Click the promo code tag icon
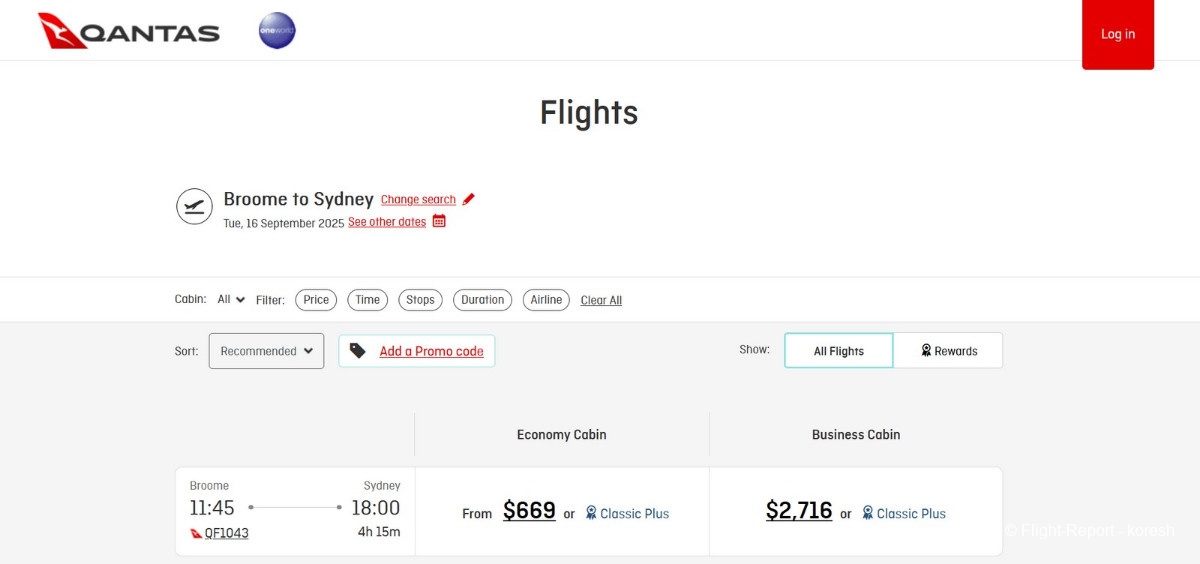 [x=358, y=351]
